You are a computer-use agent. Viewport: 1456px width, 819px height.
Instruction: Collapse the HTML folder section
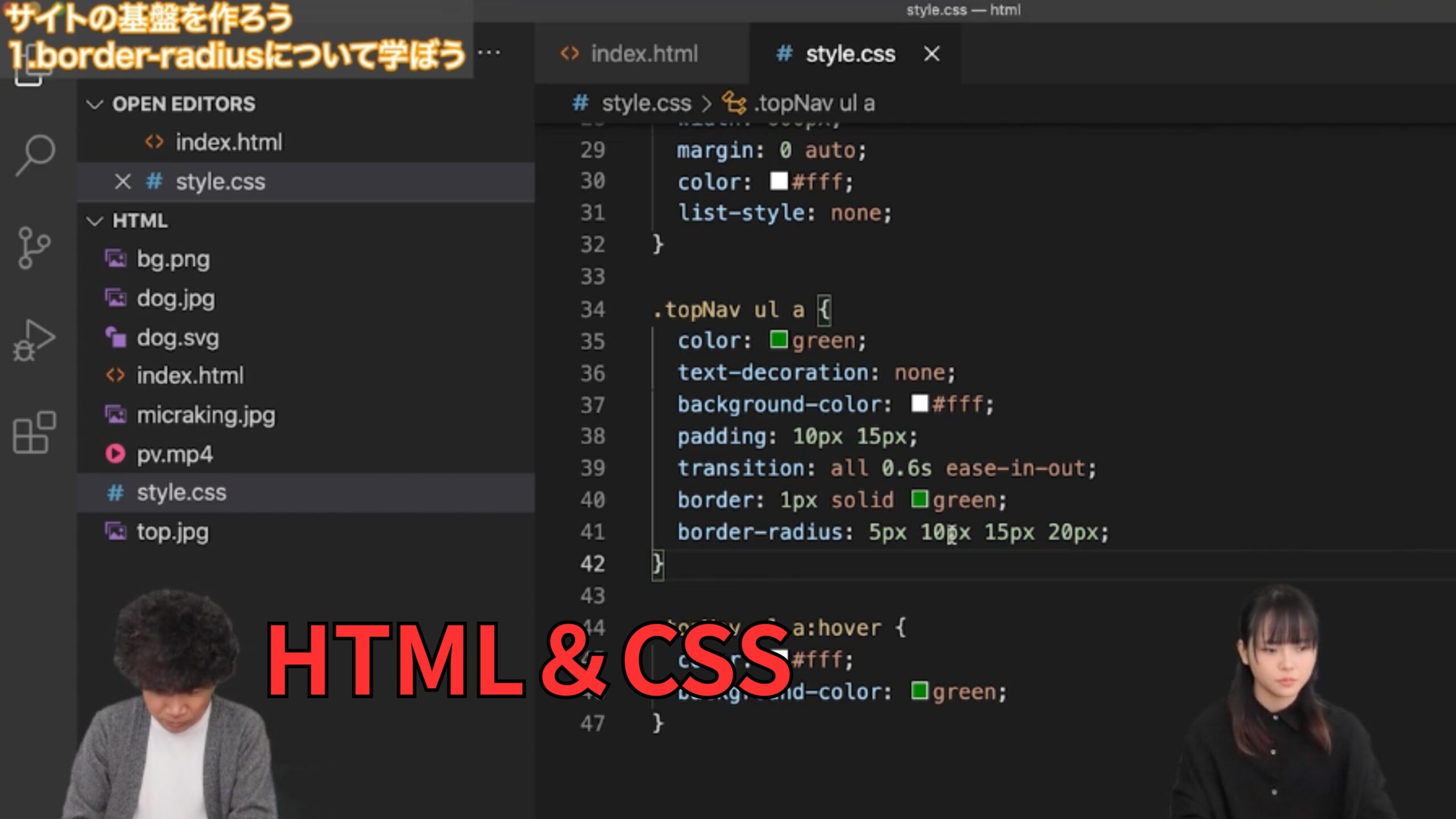click(94, 221)
